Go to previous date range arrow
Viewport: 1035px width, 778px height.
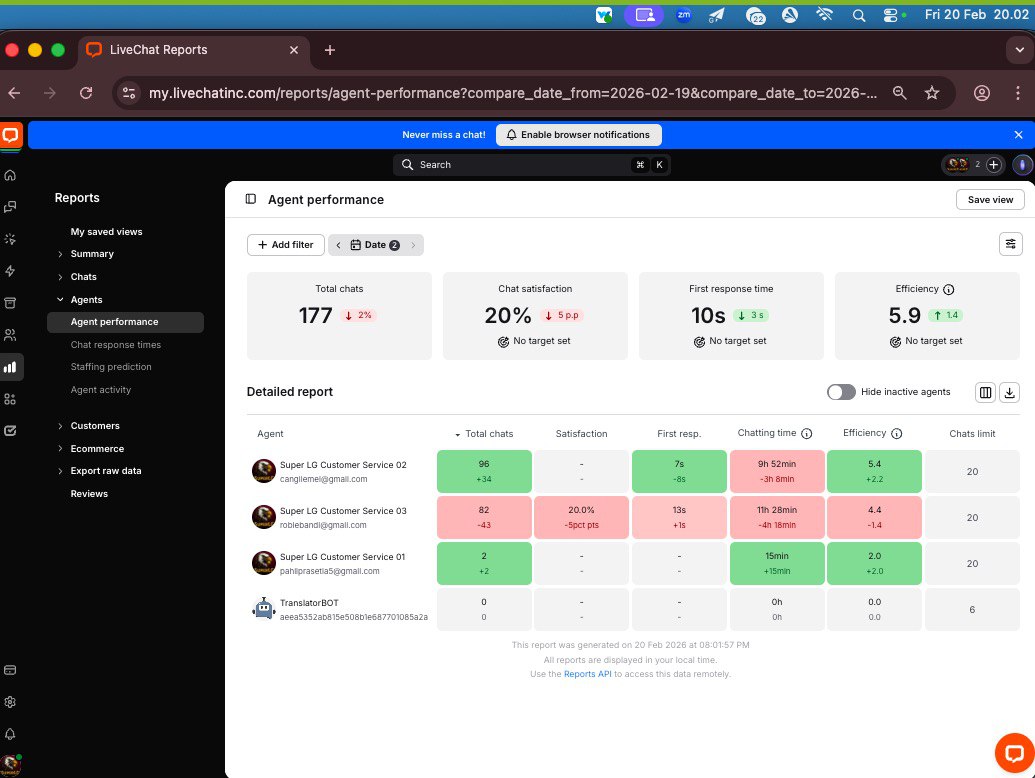pos(338,245)
